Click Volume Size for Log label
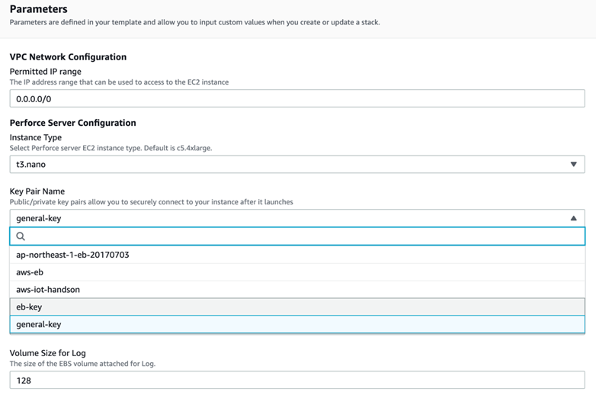Image resolution: width=597 pixels, height=393 pixels. pos(48,353)
